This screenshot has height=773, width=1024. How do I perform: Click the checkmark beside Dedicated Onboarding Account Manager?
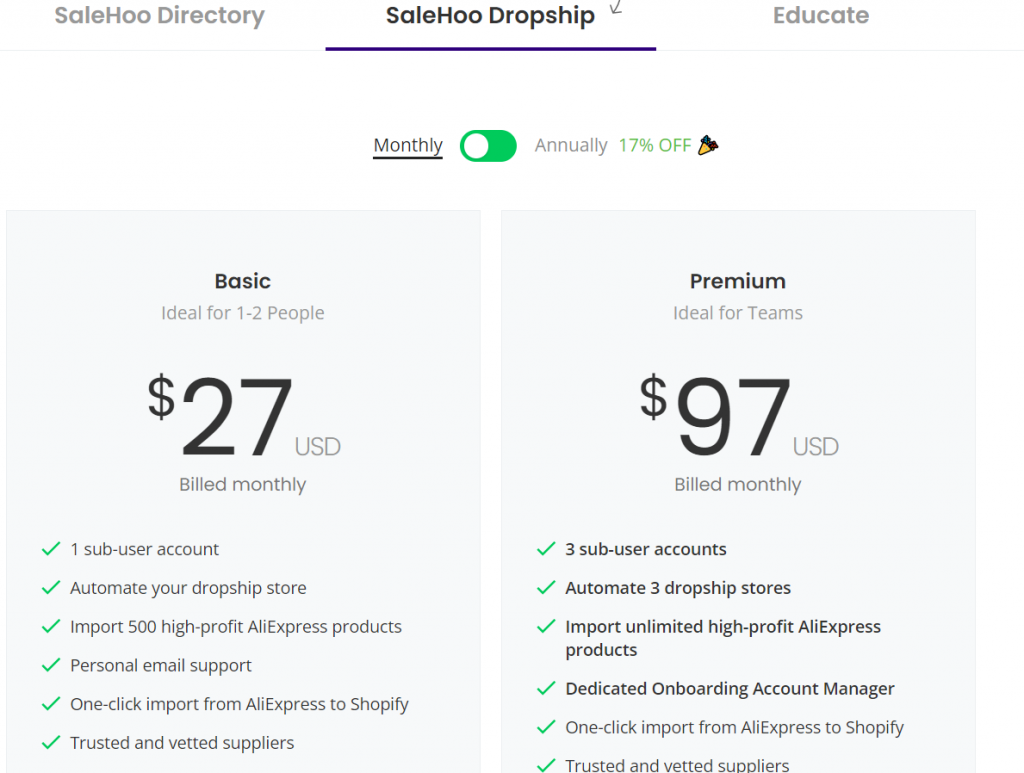pos(546,688)
